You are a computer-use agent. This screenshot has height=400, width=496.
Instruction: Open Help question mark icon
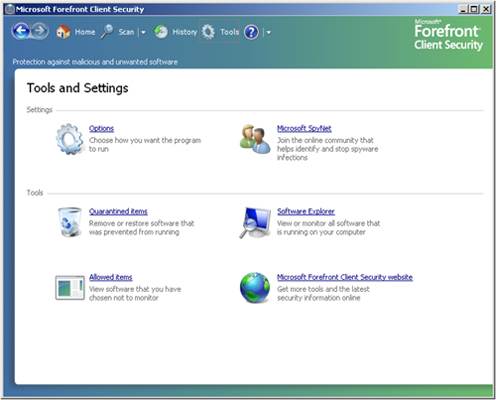(x=251, y=32)
